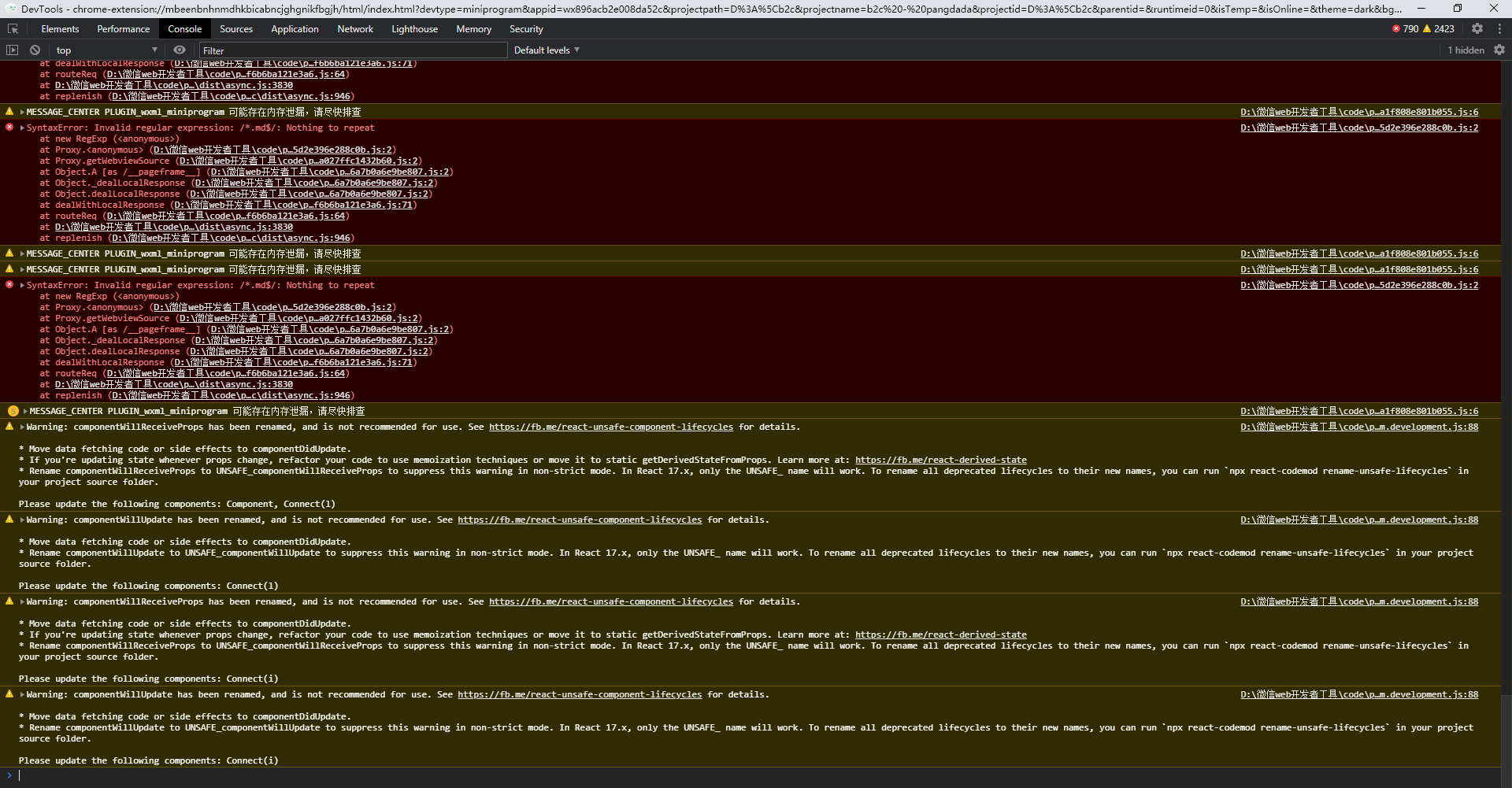1512x788 pixels.
Task: Click the 790 errors counter
Action: (x=1405, y=29)
